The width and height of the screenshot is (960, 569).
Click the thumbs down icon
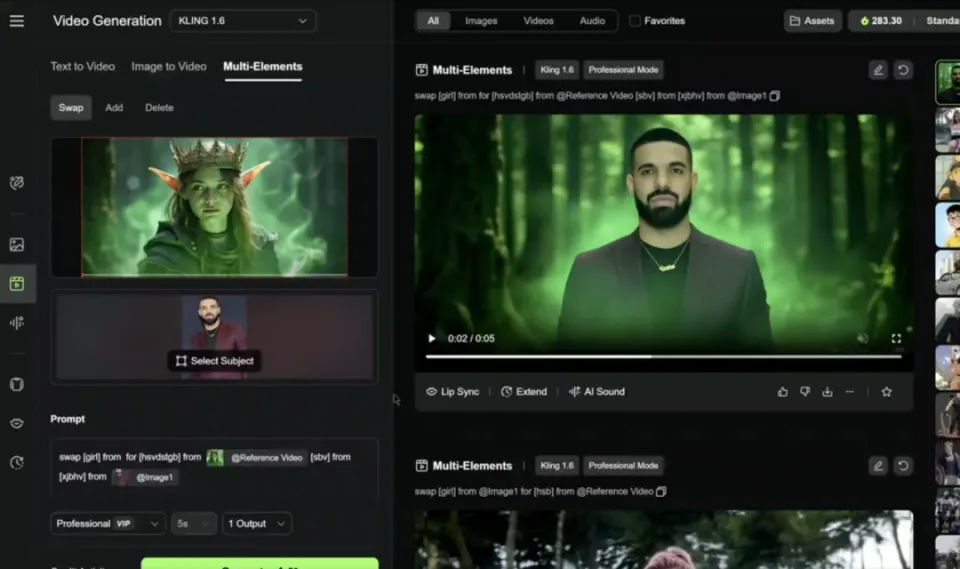coord(805,392)
